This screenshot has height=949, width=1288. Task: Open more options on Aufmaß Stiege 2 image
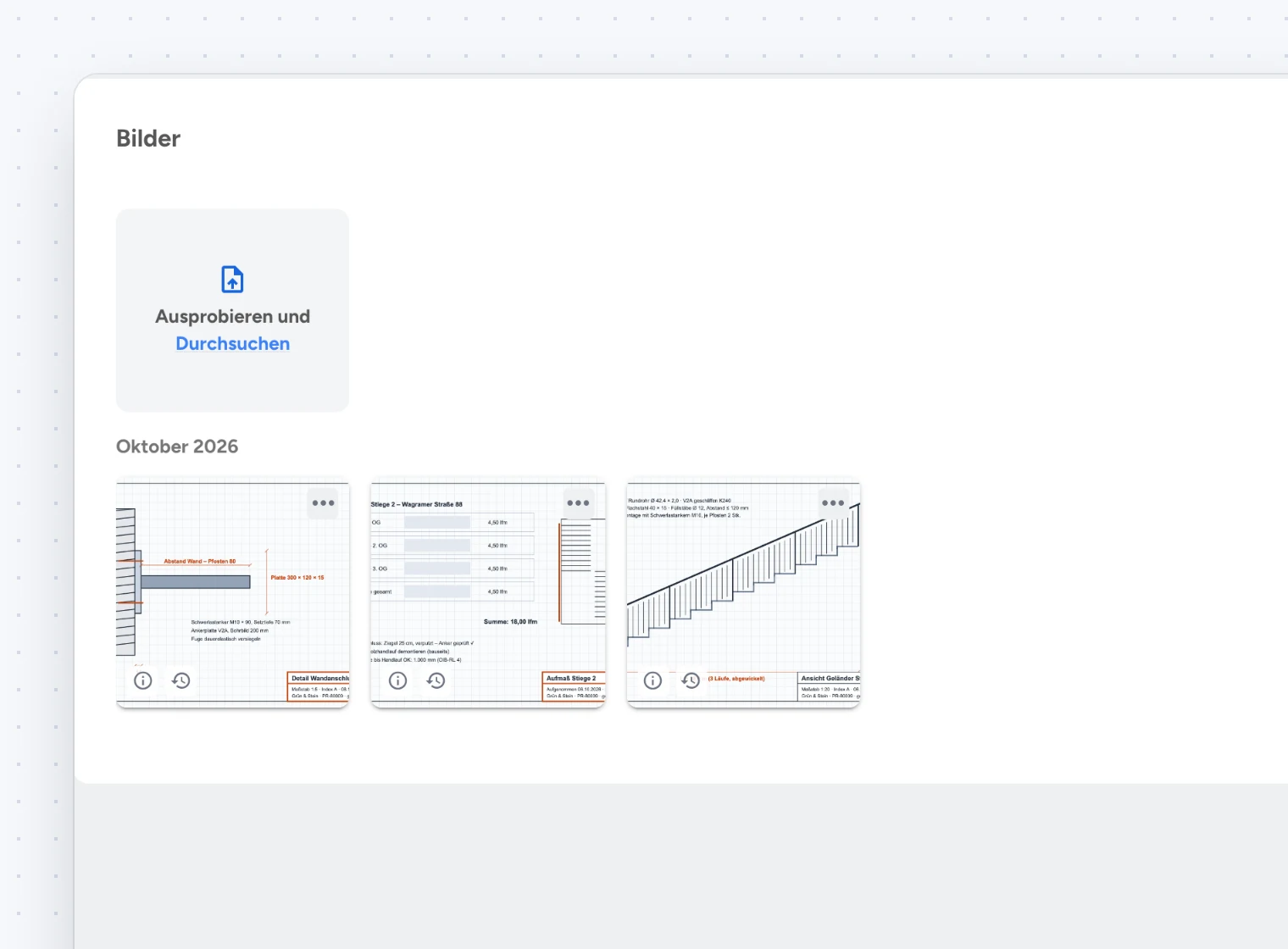pyautogui.click(x=578, y=503)
